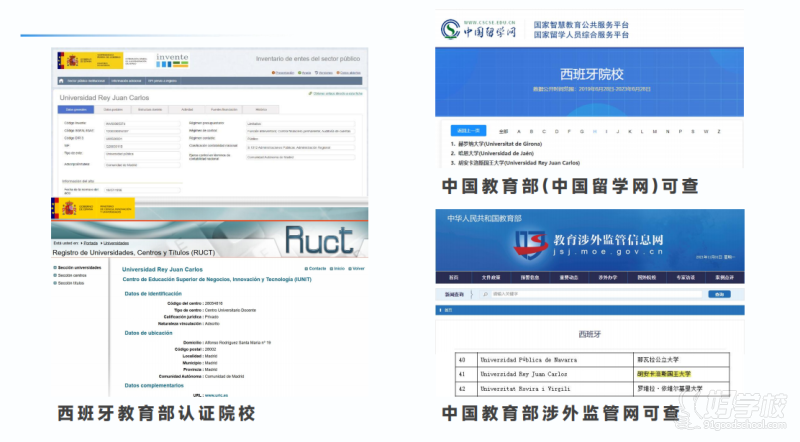The image size is (800, 442).
Task: Click the home icon in invente navbar
Action: (x=63, y=81)
